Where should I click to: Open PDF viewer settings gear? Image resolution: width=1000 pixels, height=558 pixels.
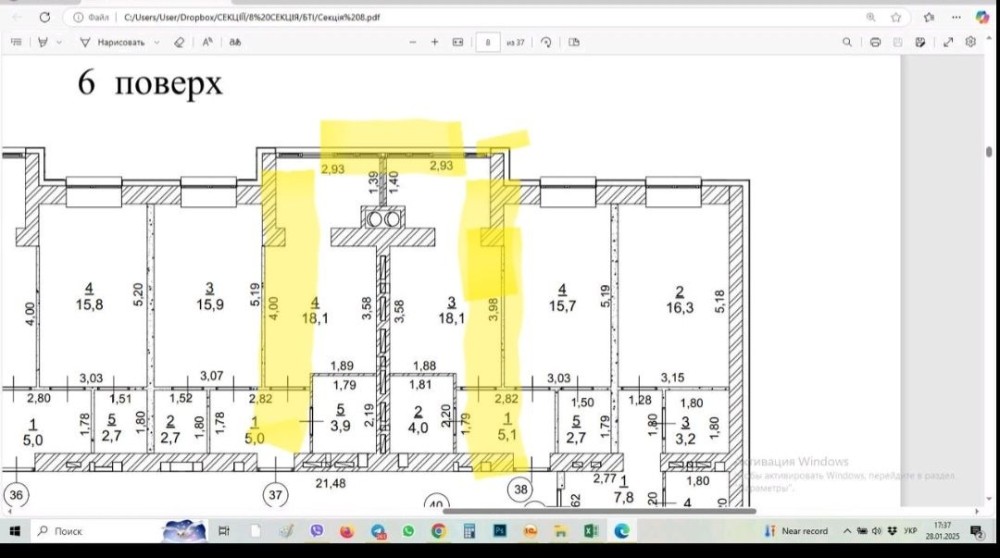pyautogui.click(x=970, y=41)
